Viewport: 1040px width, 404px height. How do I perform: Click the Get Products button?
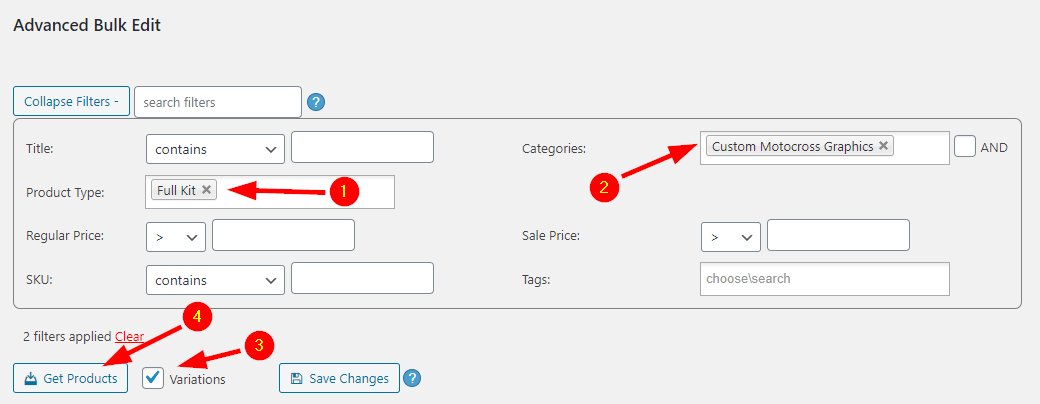coord(70,379)
